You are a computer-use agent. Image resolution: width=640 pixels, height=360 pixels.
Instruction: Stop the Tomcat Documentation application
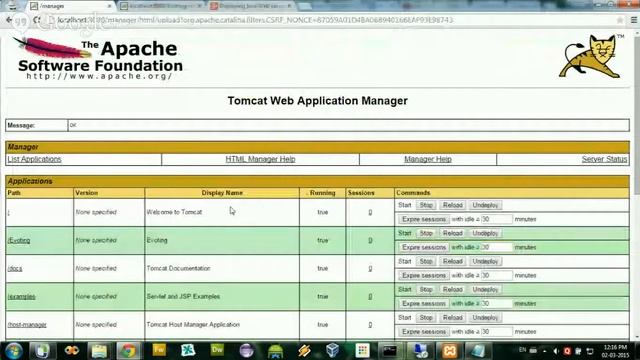click(x=426, y=262)
